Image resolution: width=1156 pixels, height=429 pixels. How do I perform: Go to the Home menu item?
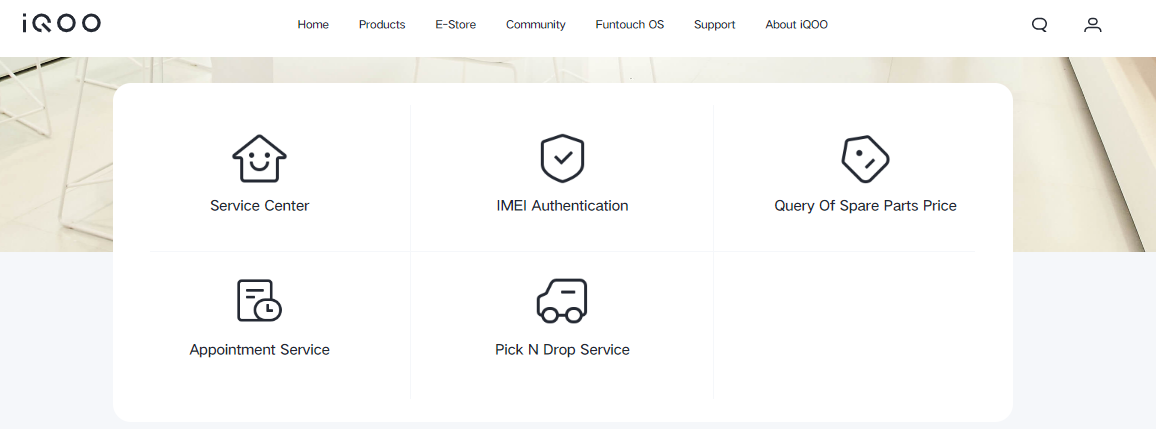click(313, 25)
